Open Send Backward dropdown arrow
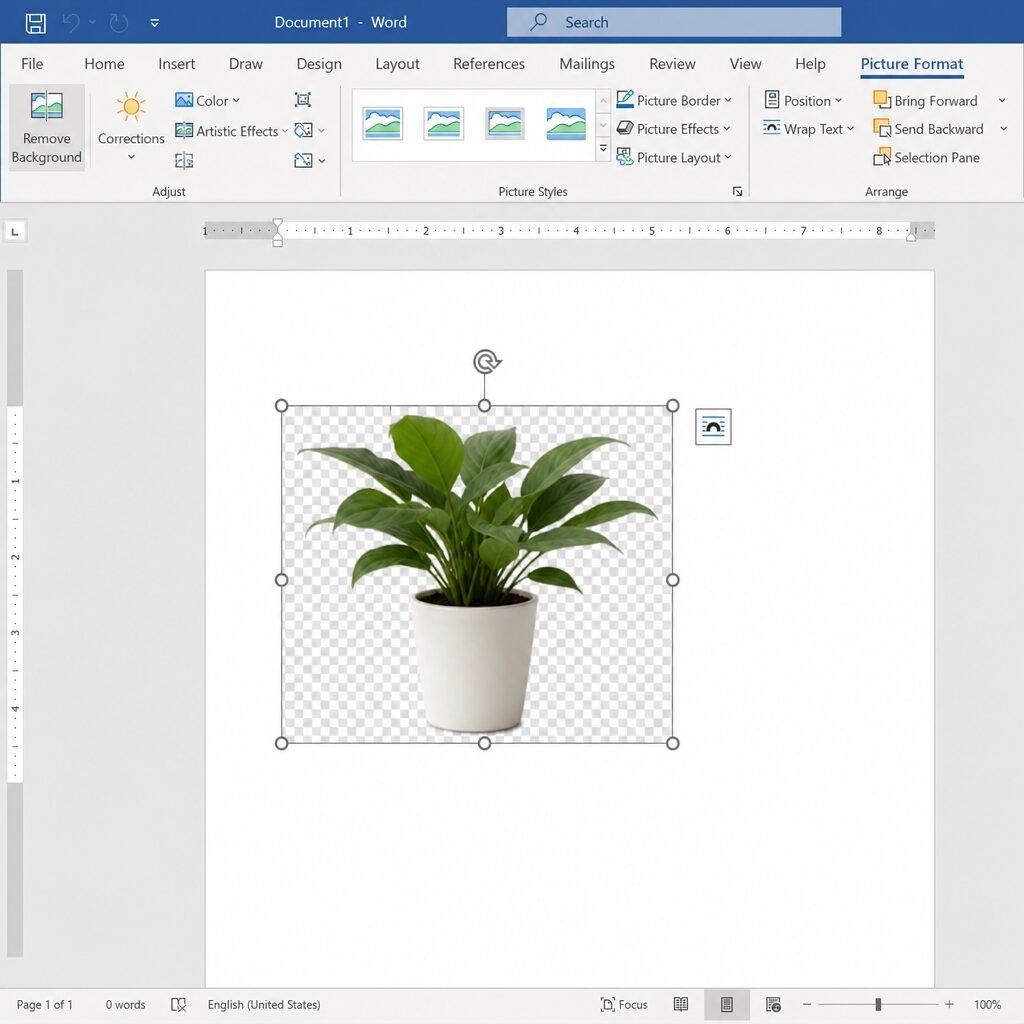1024x1024 pixels. (1004, 129)
